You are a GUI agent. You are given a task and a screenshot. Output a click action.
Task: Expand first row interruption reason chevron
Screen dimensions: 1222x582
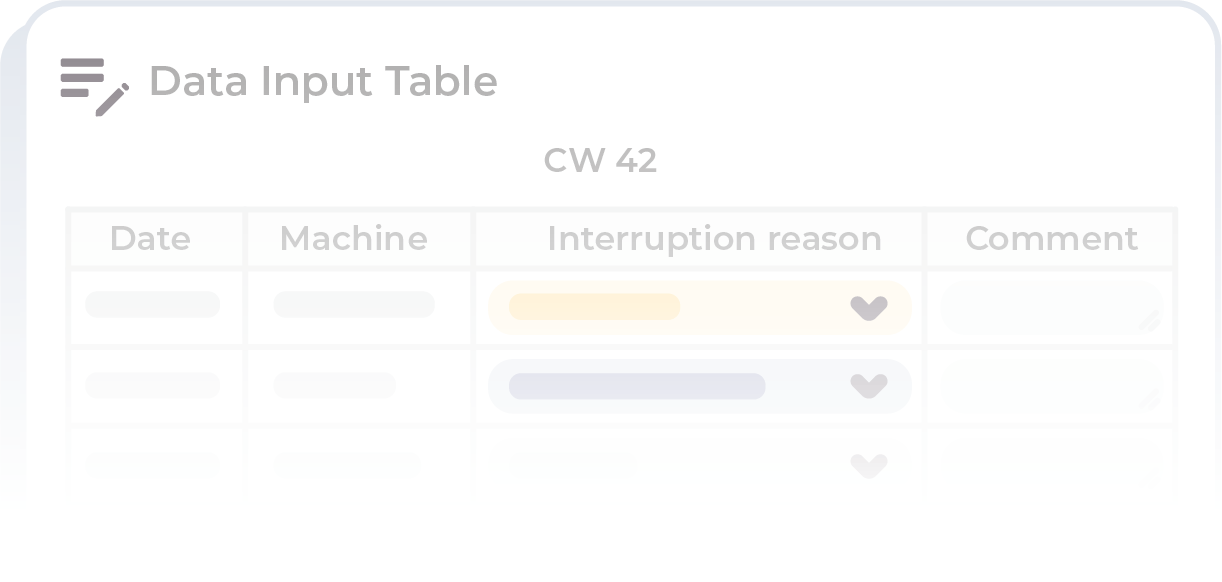868,307
